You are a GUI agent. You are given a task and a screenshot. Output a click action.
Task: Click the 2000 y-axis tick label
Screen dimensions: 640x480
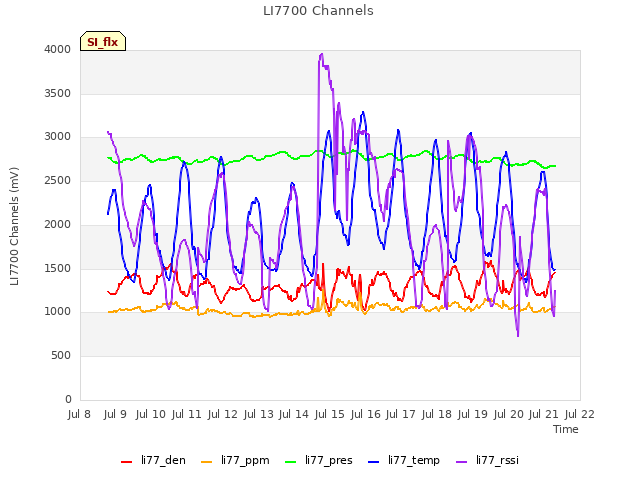point(58,224)
